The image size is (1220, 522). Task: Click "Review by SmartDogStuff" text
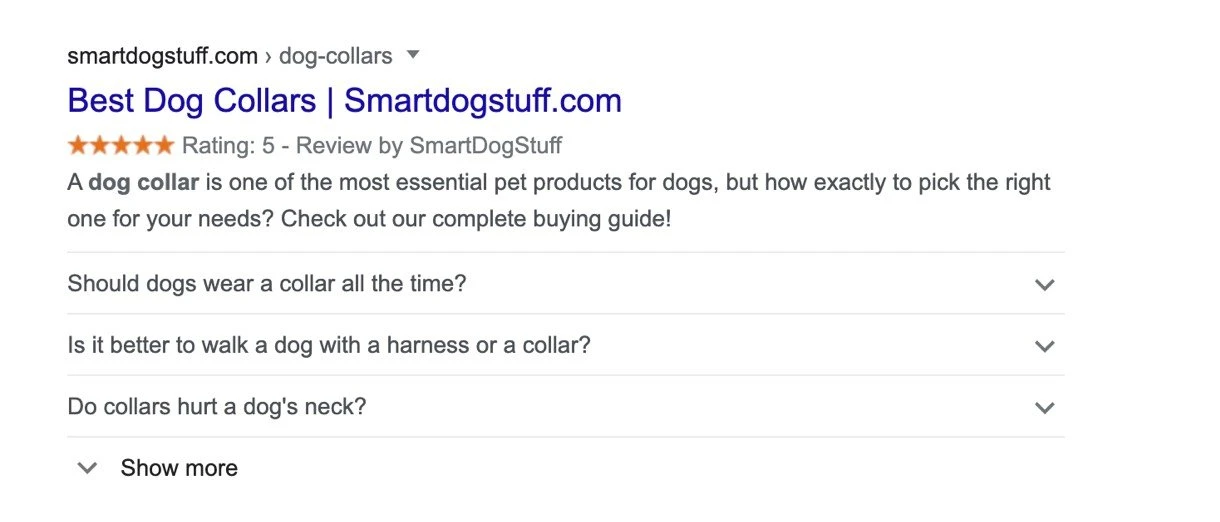[x=429, y=146]
